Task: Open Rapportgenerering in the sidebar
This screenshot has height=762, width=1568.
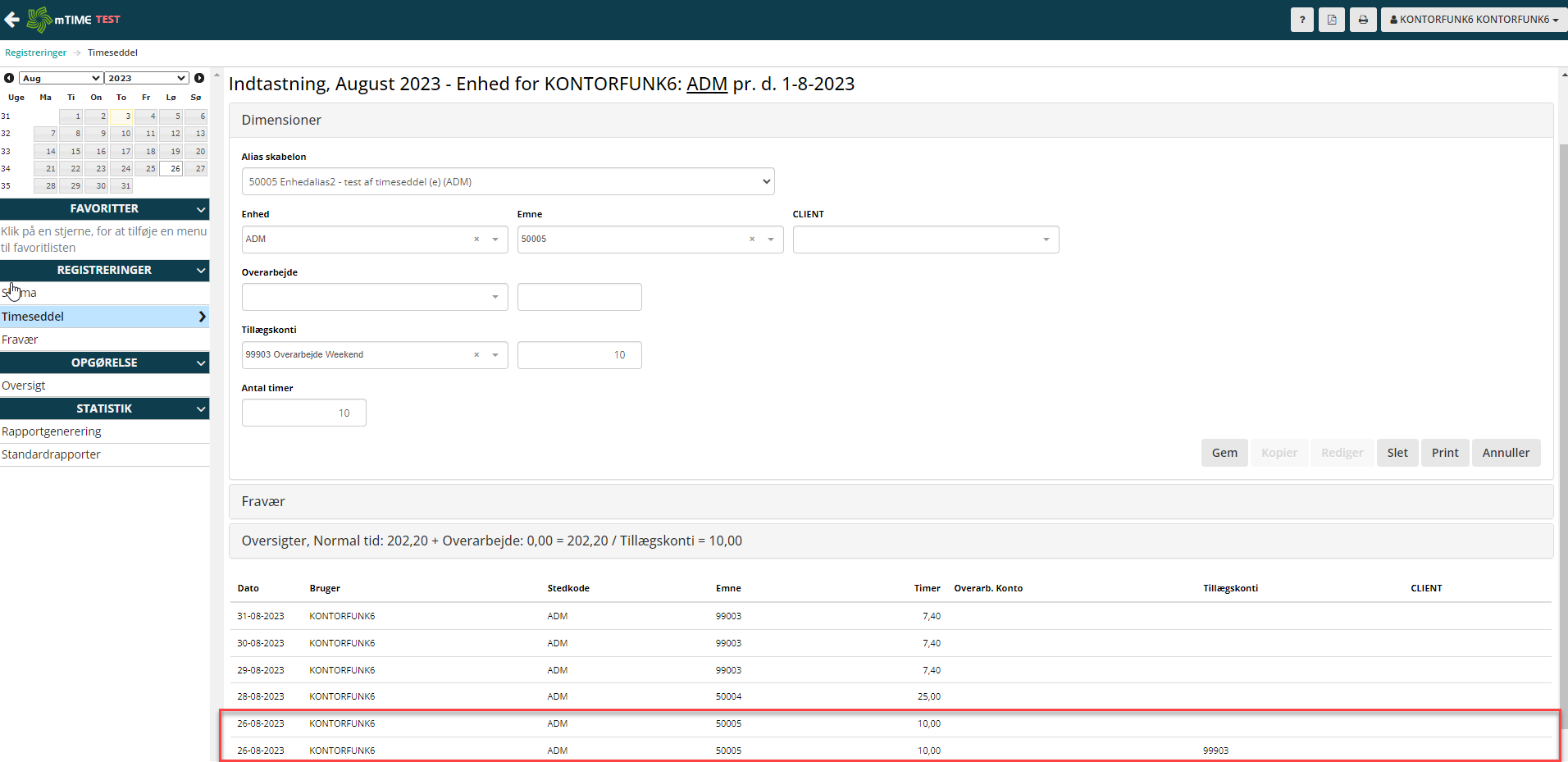Action: click(x=52, y=431)
